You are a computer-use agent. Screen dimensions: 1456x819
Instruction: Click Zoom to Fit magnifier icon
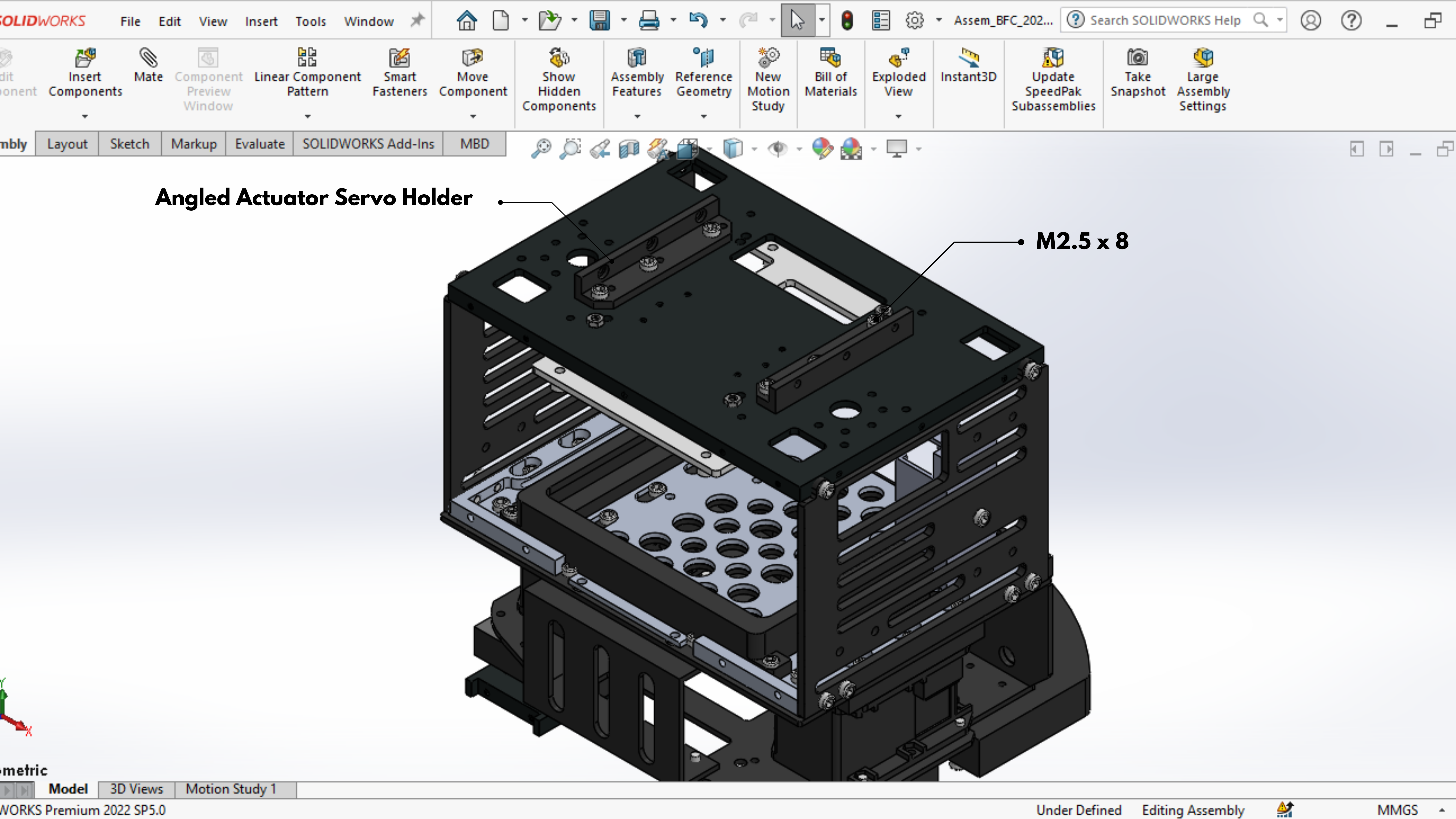tap(541, 149)
